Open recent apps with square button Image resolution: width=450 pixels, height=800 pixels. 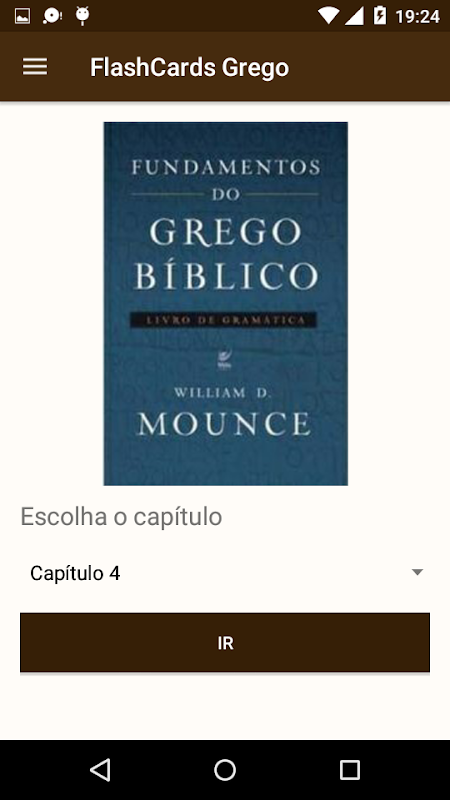coord(349,769)
